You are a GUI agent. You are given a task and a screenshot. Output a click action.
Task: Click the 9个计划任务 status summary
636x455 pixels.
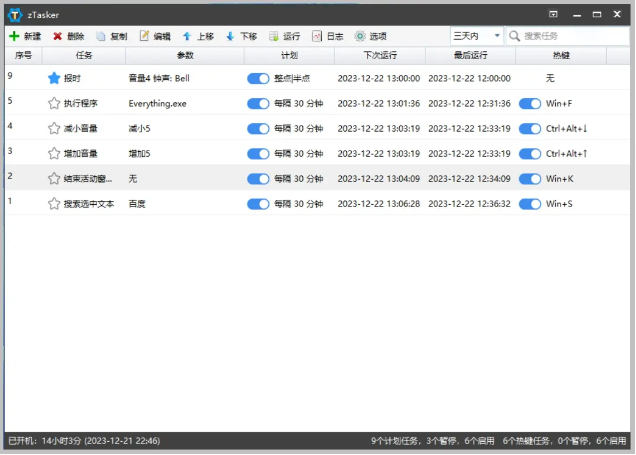(432, 441)
